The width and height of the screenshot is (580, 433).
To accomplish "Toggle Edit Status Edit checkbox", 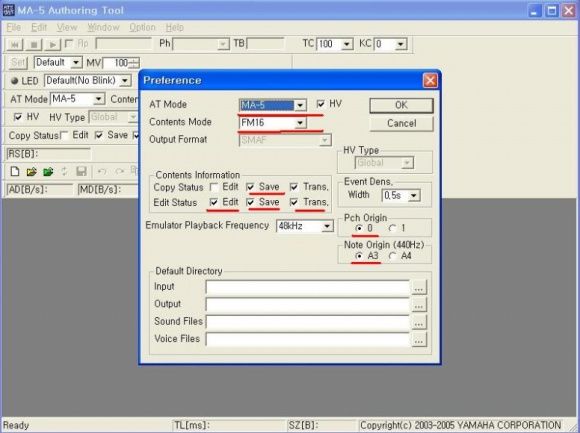I will point(214,202).
